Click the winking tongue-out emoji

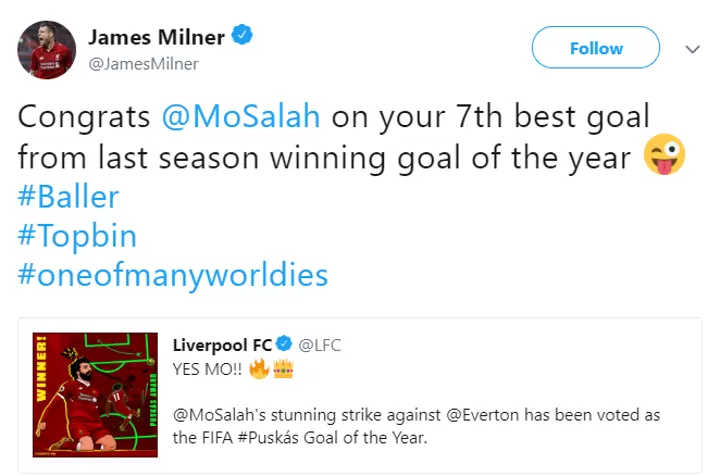pyautogui.click(x=664, y=154)
